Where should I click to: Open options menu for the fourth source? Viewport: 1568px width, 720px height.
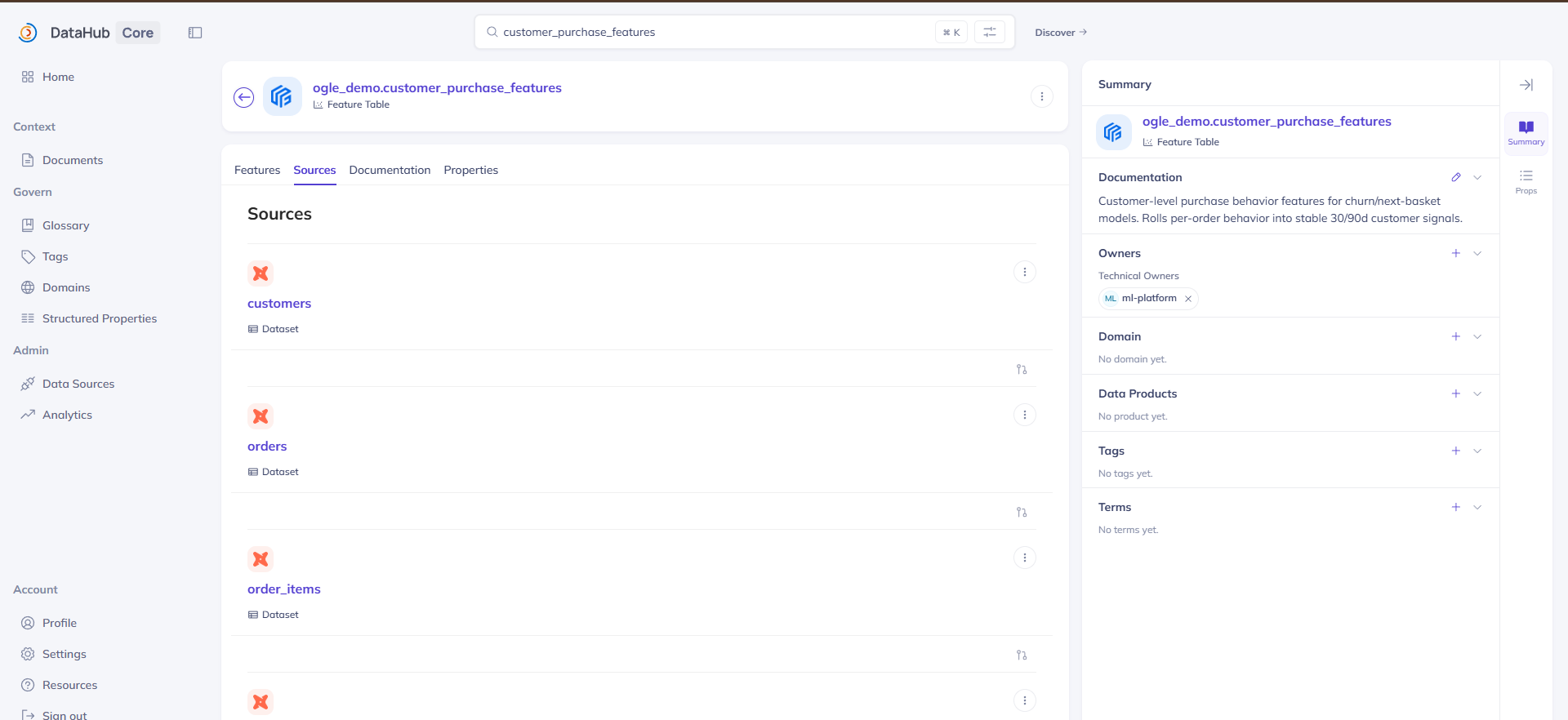[1024, 700]
